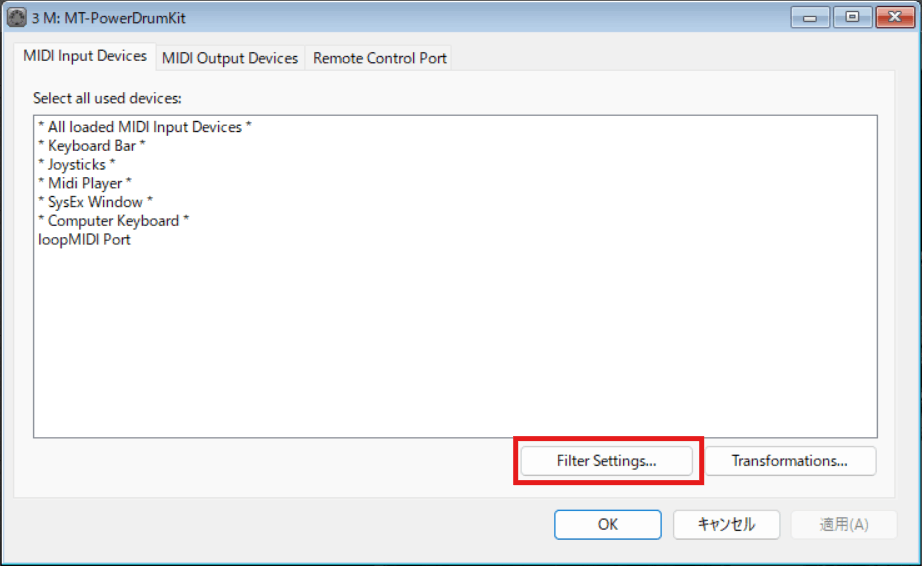922x566 pixels.
Task: Open the Remote Control Port tab
Action: [x=379, y=58]
